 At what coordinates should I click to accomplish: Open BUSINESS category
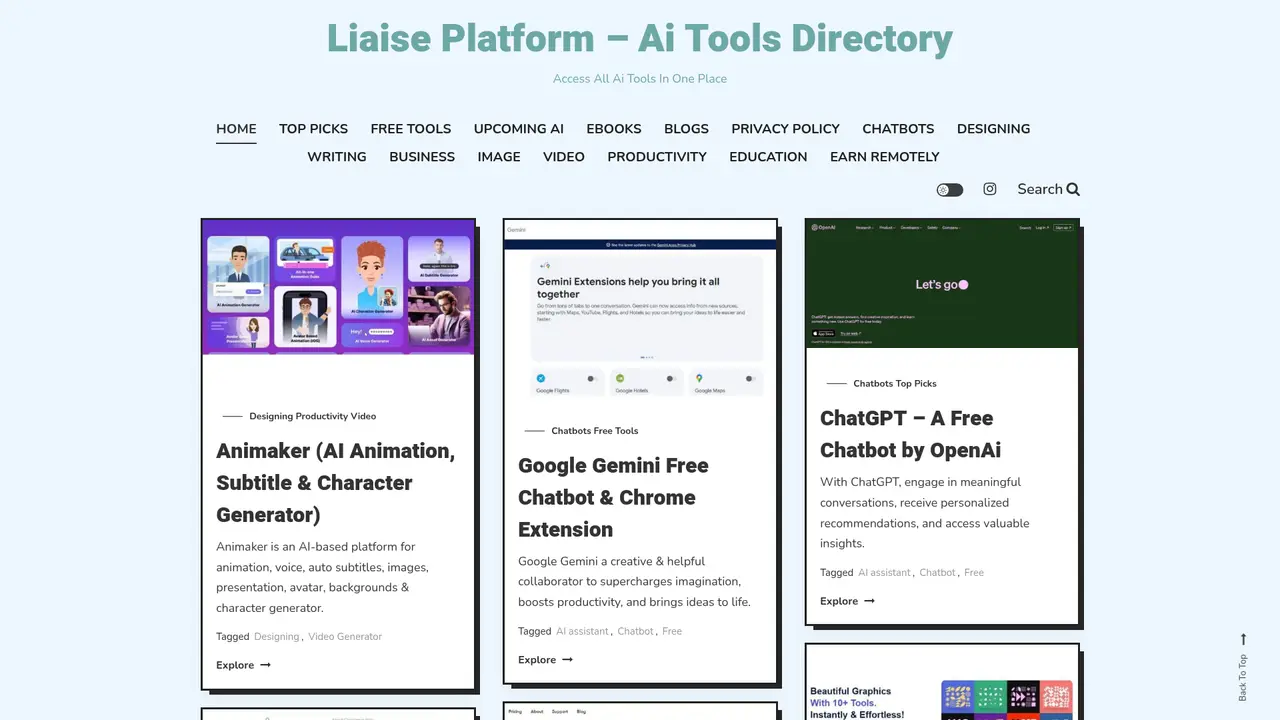[x=422, y=157]
